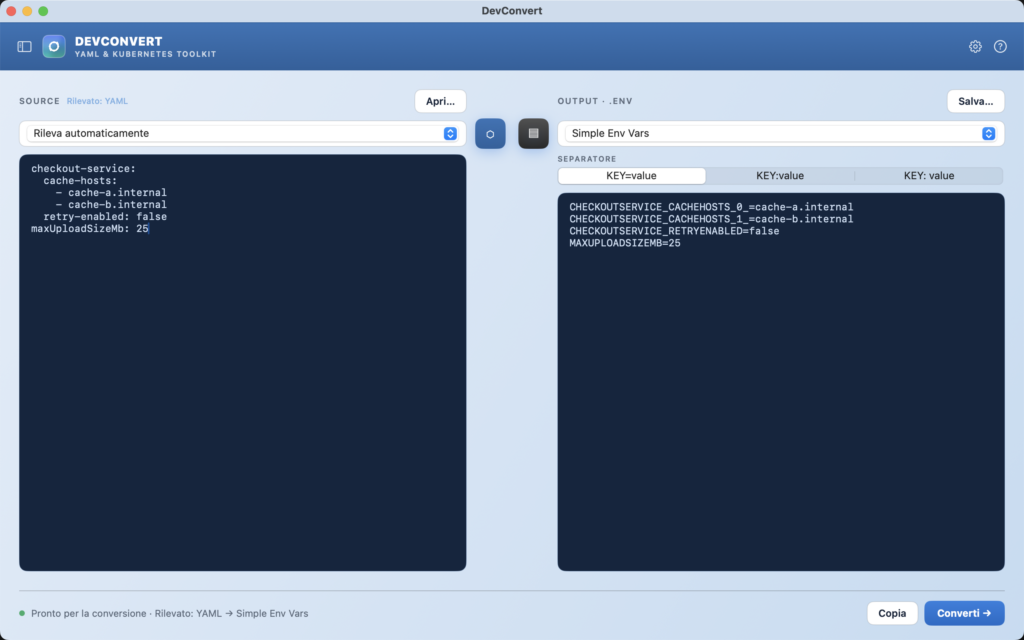Open help question mark icon
This screenshot has height=640, width=1024.
pyautogui.click(x=1000, y=46)
